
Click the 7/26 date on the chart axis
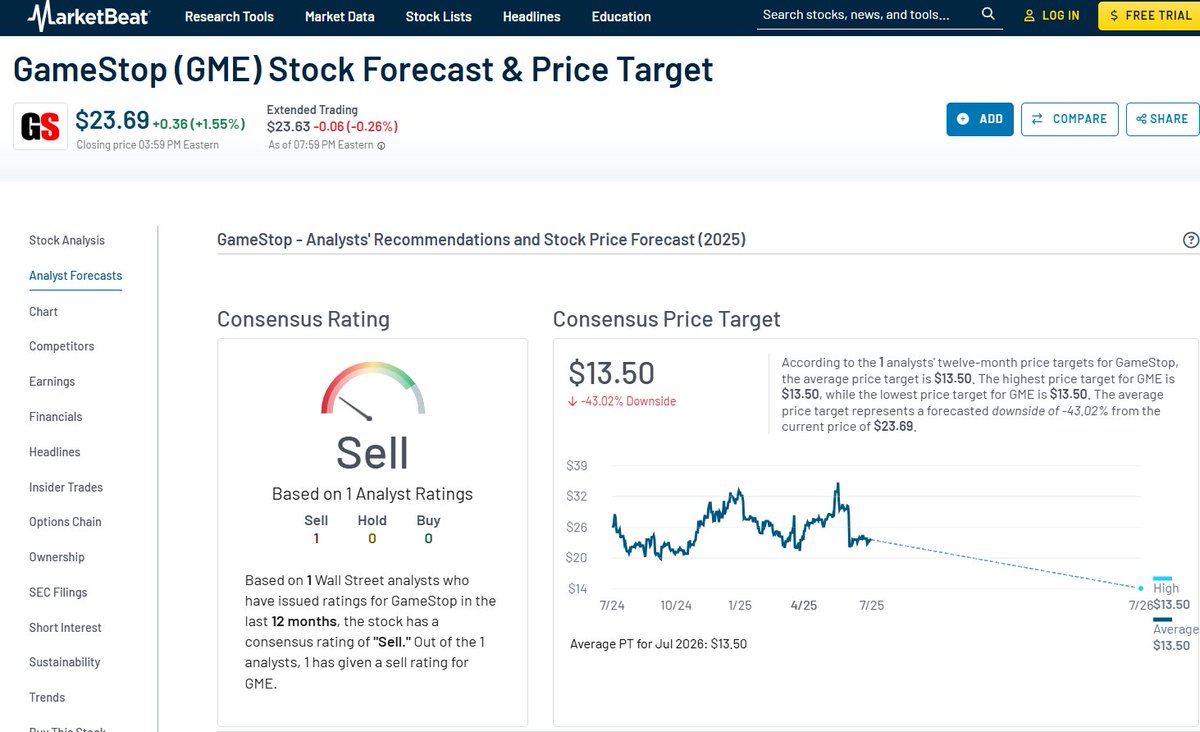tap(1141, 606)
